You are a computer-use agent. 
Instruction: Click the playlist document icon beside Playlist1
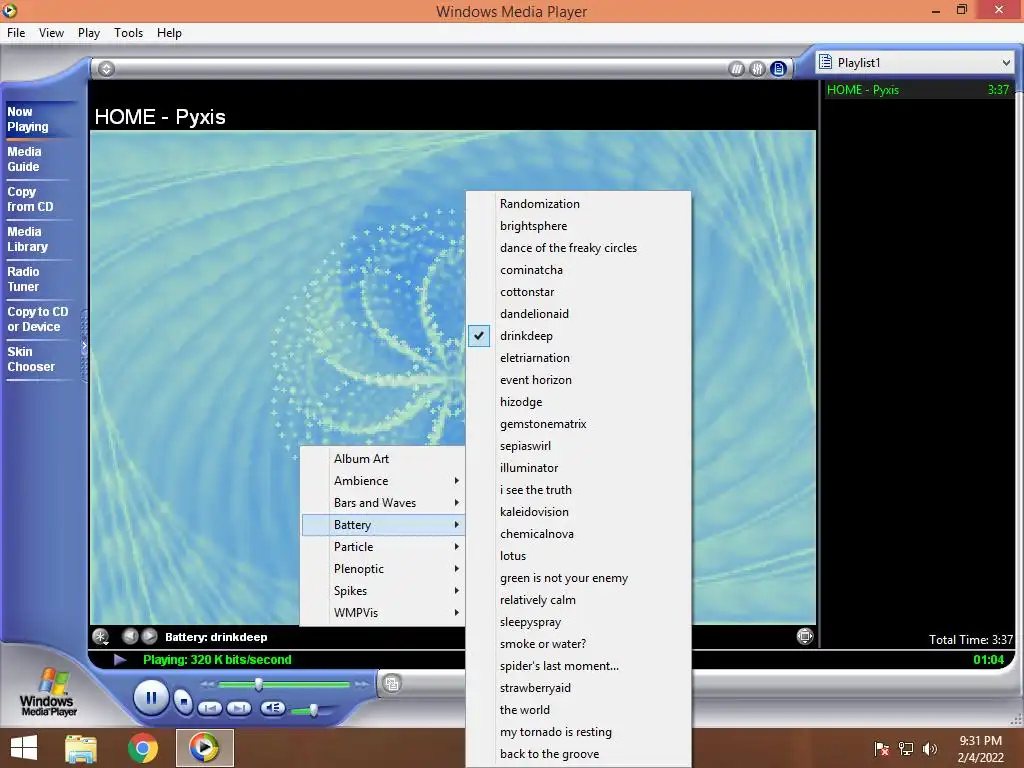point(825,62)
